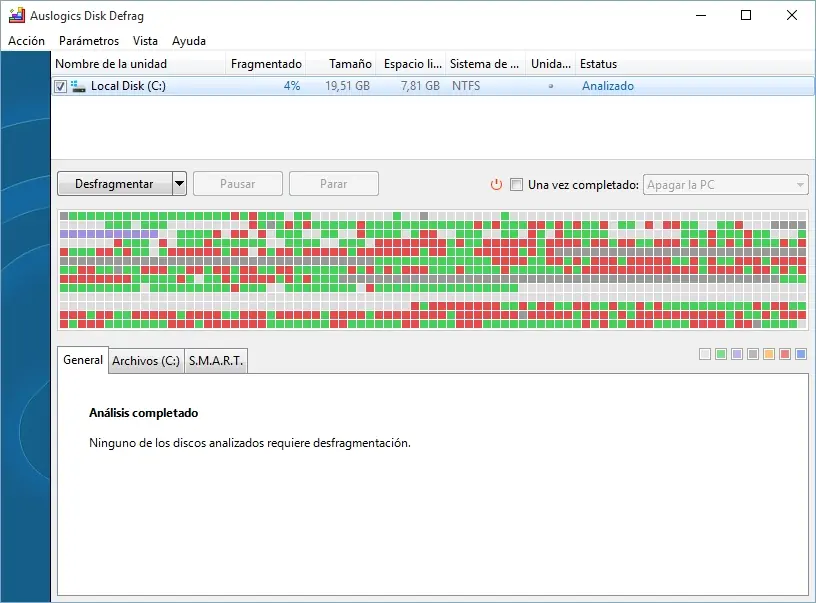Open the 'Apagar la PC' combo box
Screen dimensions: 816x603
(x=725, y=185)
